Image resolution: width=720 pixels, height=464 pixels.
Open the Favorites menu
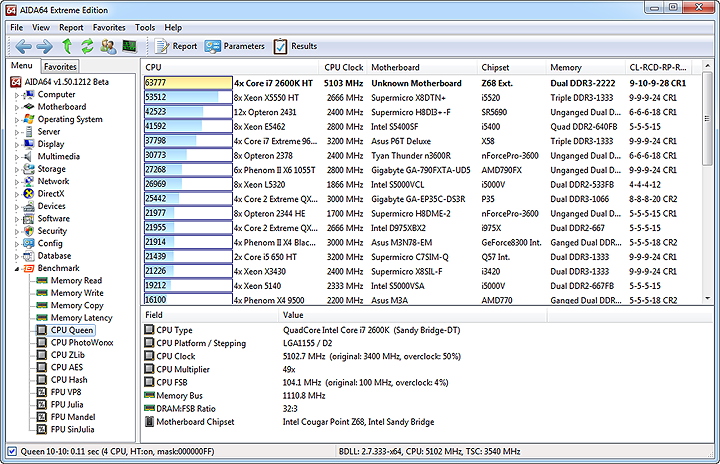(x=109, y=28)
